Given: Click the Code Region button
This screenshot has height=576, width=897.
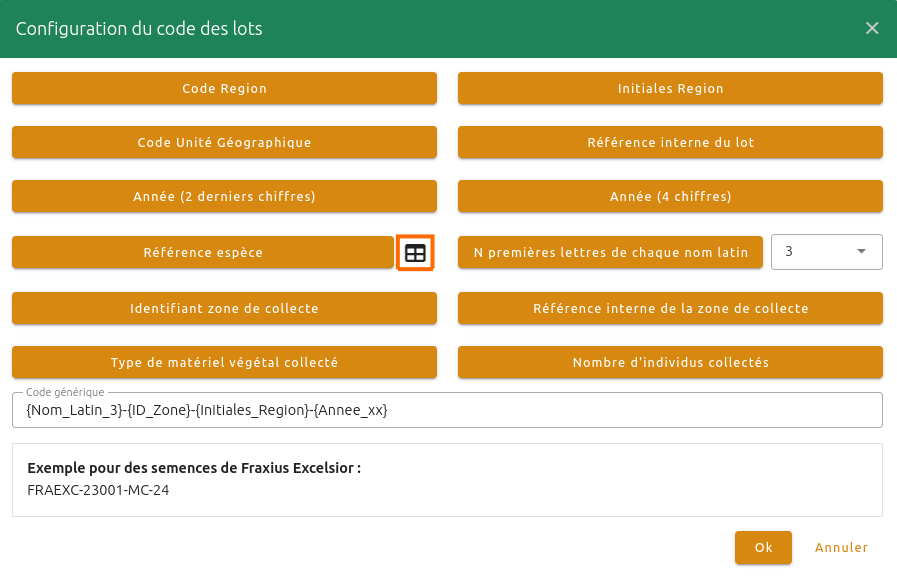Looking at the screenshot, I should click(224, 88).
